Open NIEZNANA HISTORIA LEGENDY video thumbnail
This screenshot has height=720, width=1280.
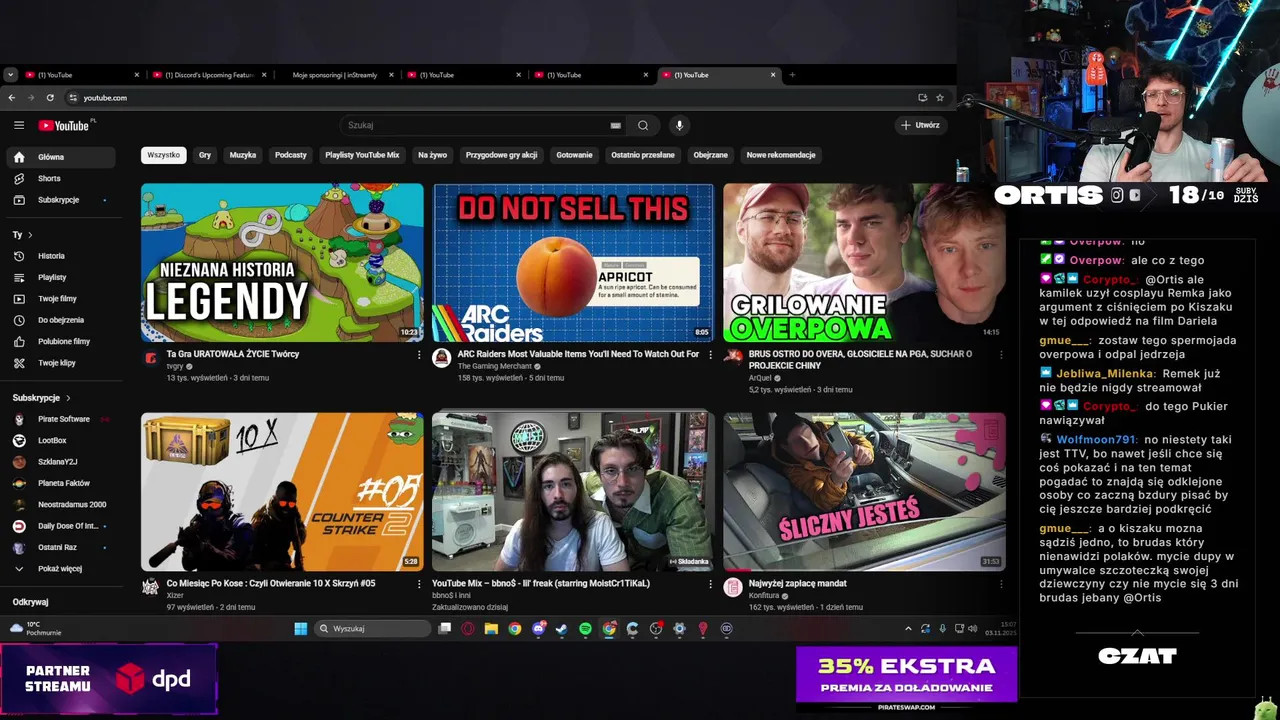tap(282, 263)
